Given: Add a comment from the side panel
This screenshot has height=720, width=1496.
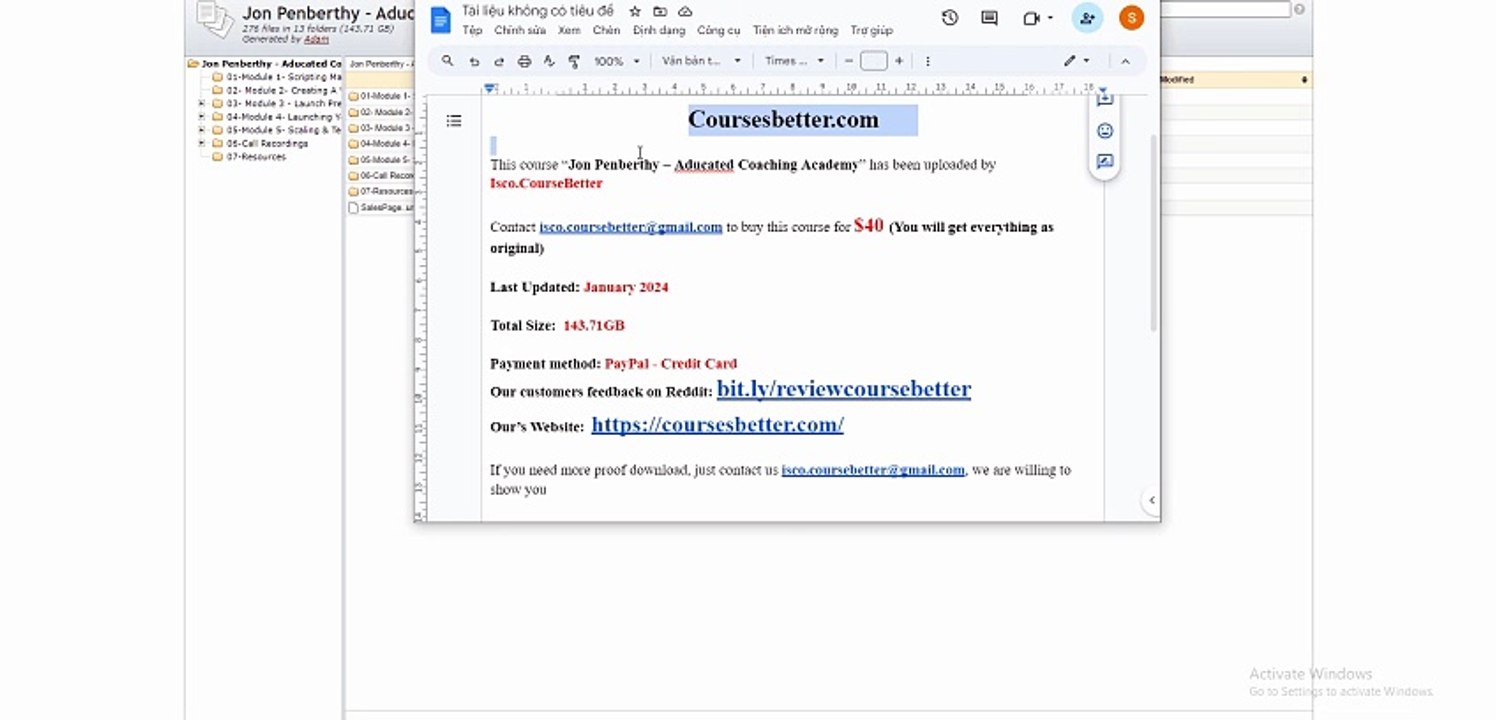Looking at the screenshot, I should point(1105,100).
